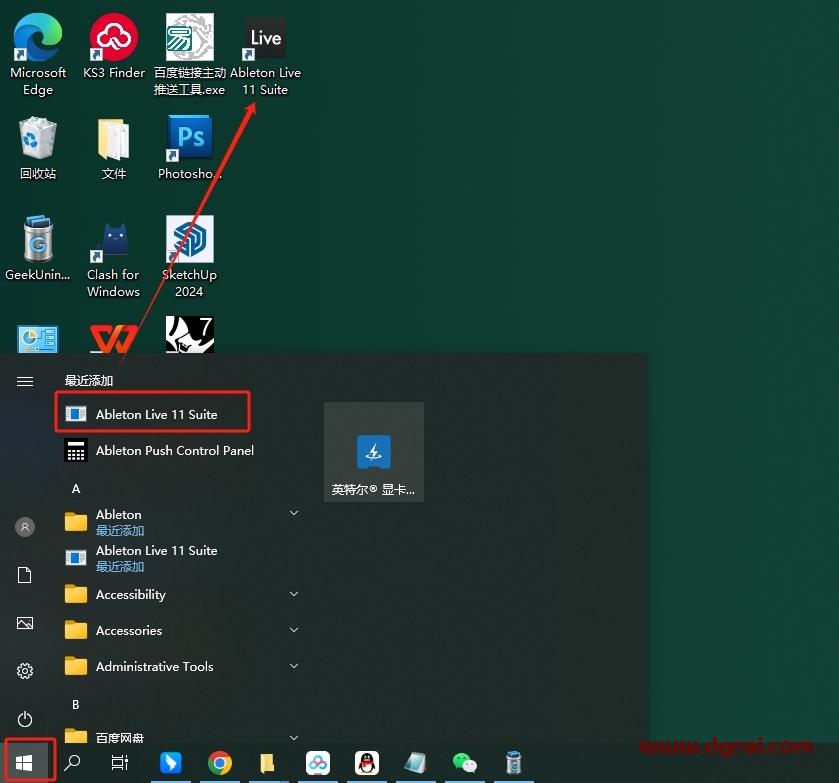
Task: Open File Explorer from the taskbar
Action: pos(267,762)
